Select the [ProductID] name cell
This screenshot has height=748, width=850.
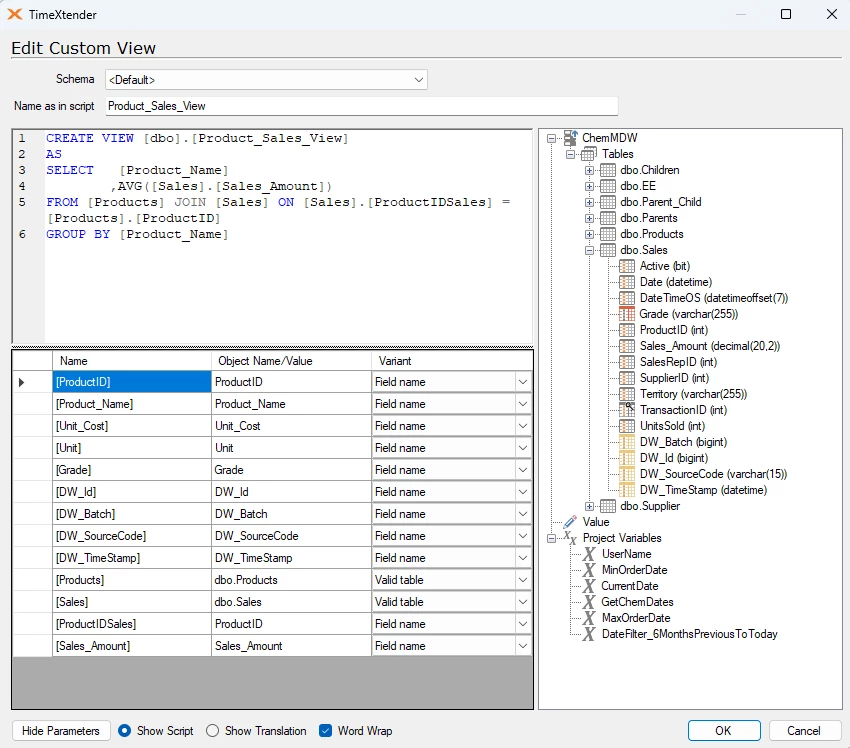[132, 382]
